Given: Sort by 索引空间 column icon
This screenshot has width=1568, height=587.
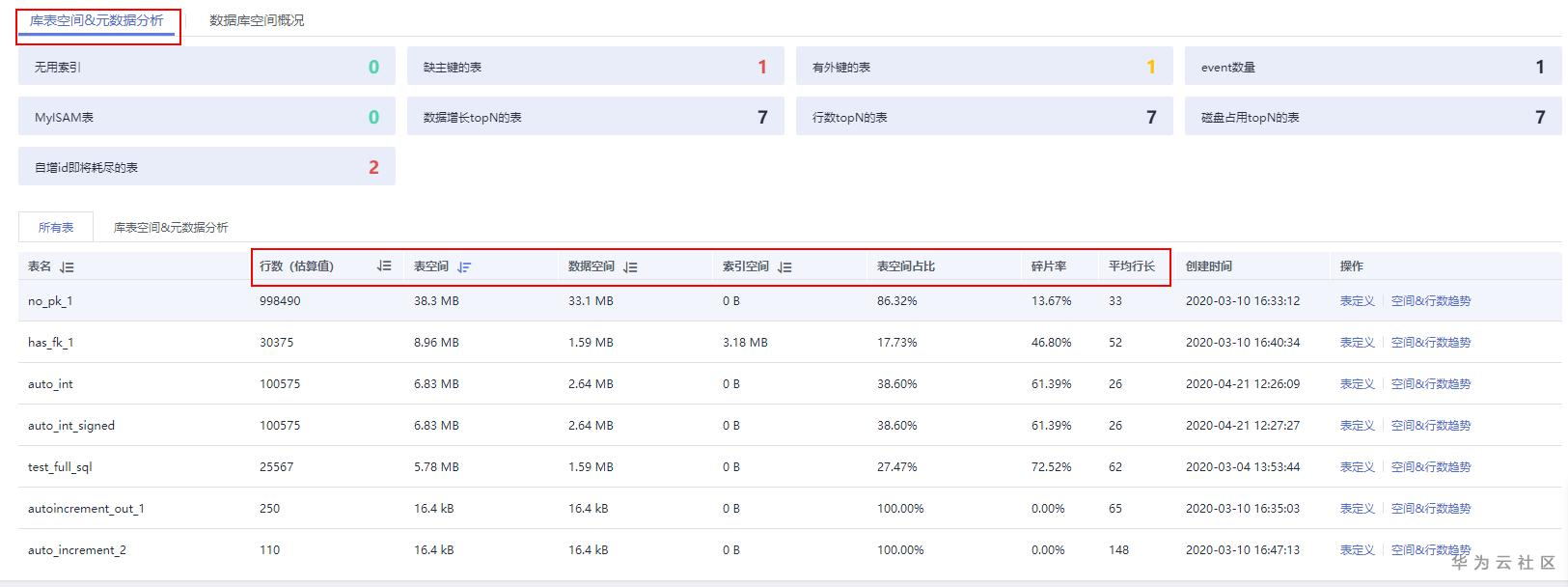Looking at the screenshot, I should 784,267.
